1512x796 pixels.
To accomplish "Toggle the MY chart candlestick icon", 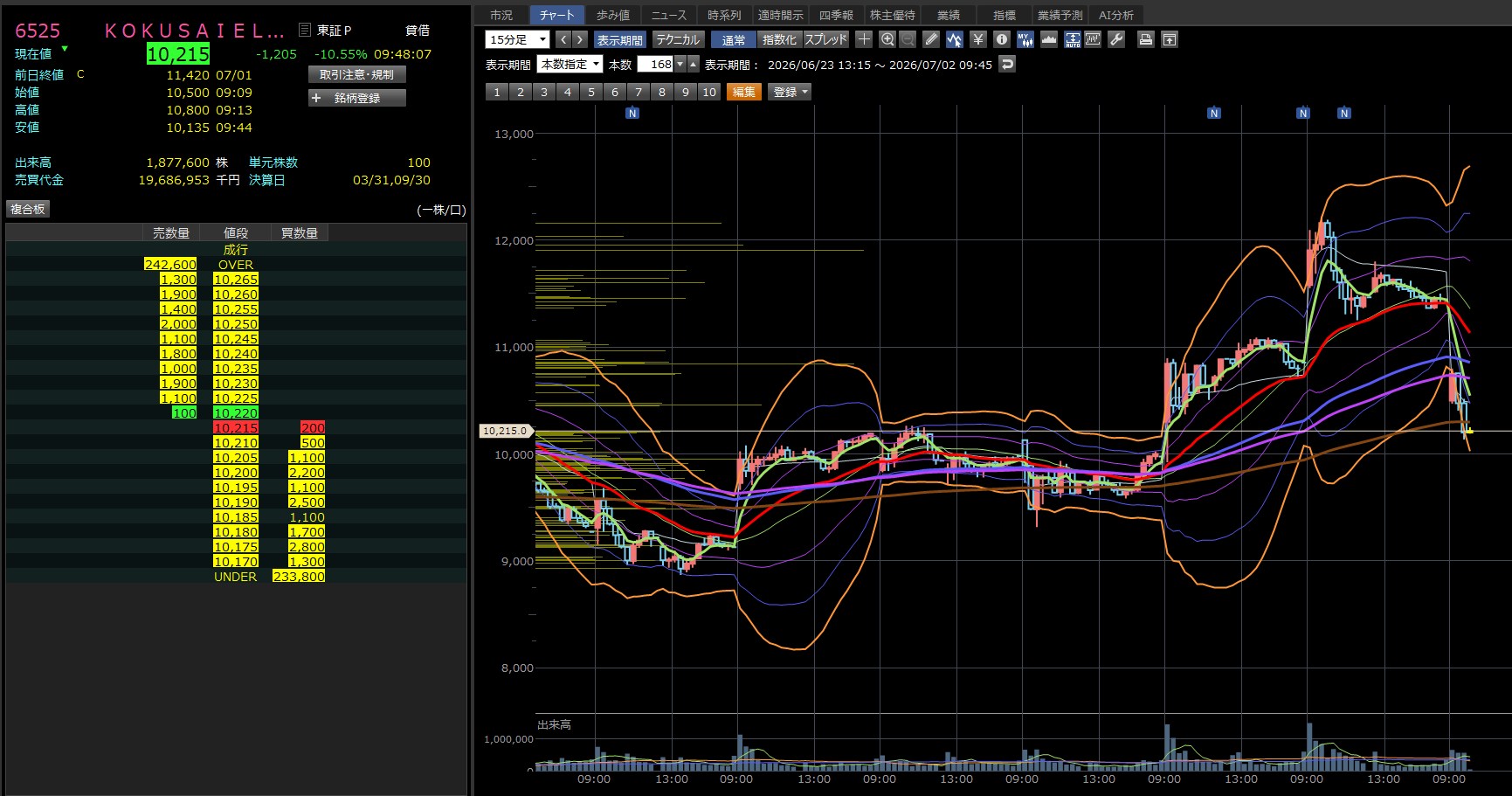I will (x=1025, y=39).
